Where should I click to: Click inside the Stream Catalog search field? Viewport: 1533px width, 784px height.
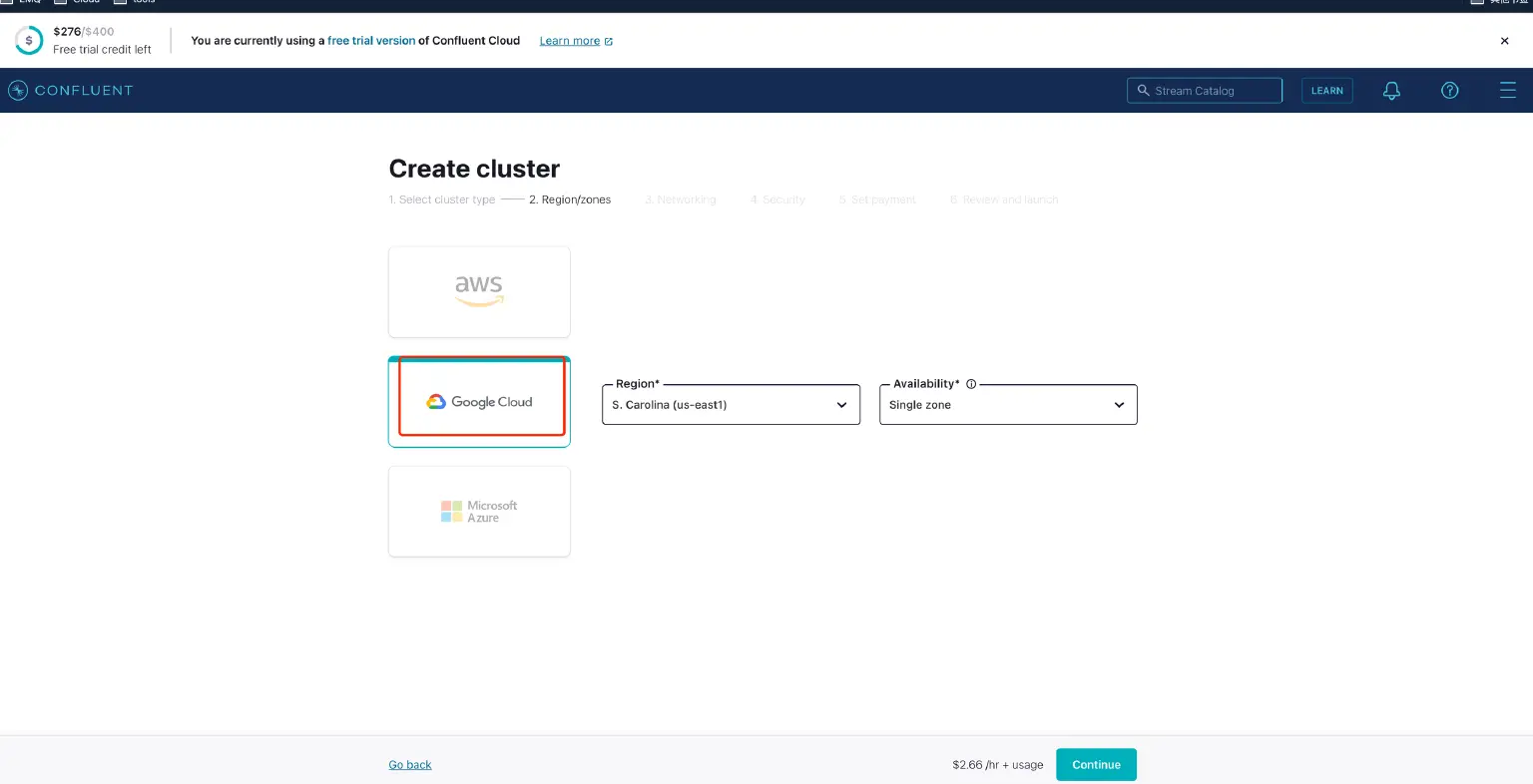(1205, 90)
